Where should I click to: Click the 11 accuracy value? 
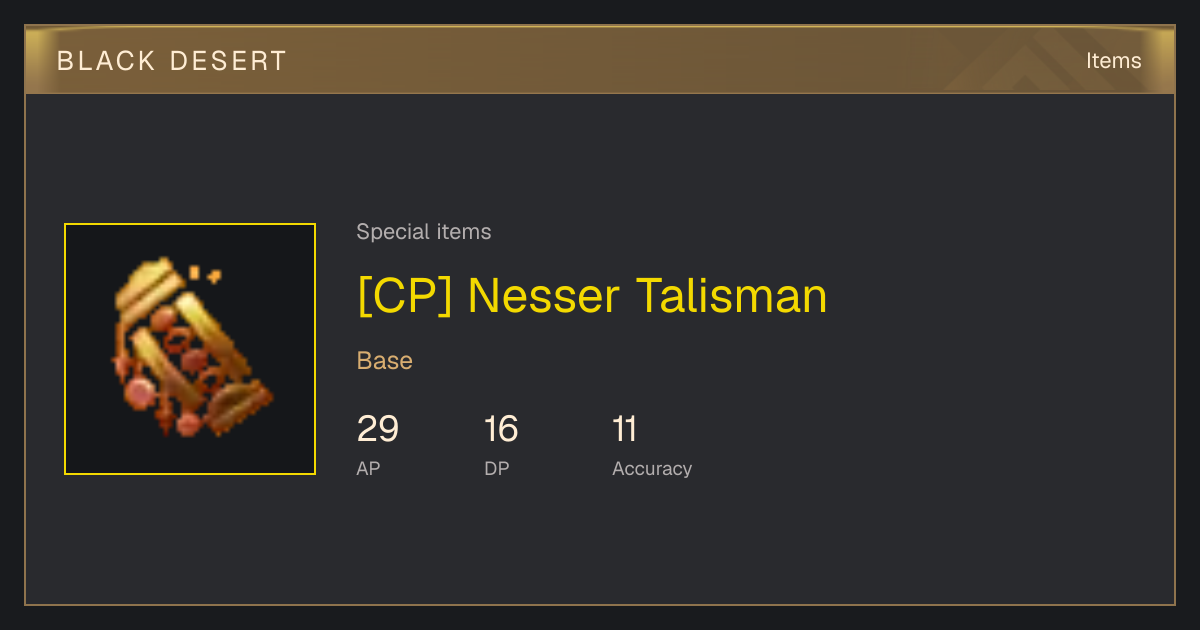coord(625,429)
